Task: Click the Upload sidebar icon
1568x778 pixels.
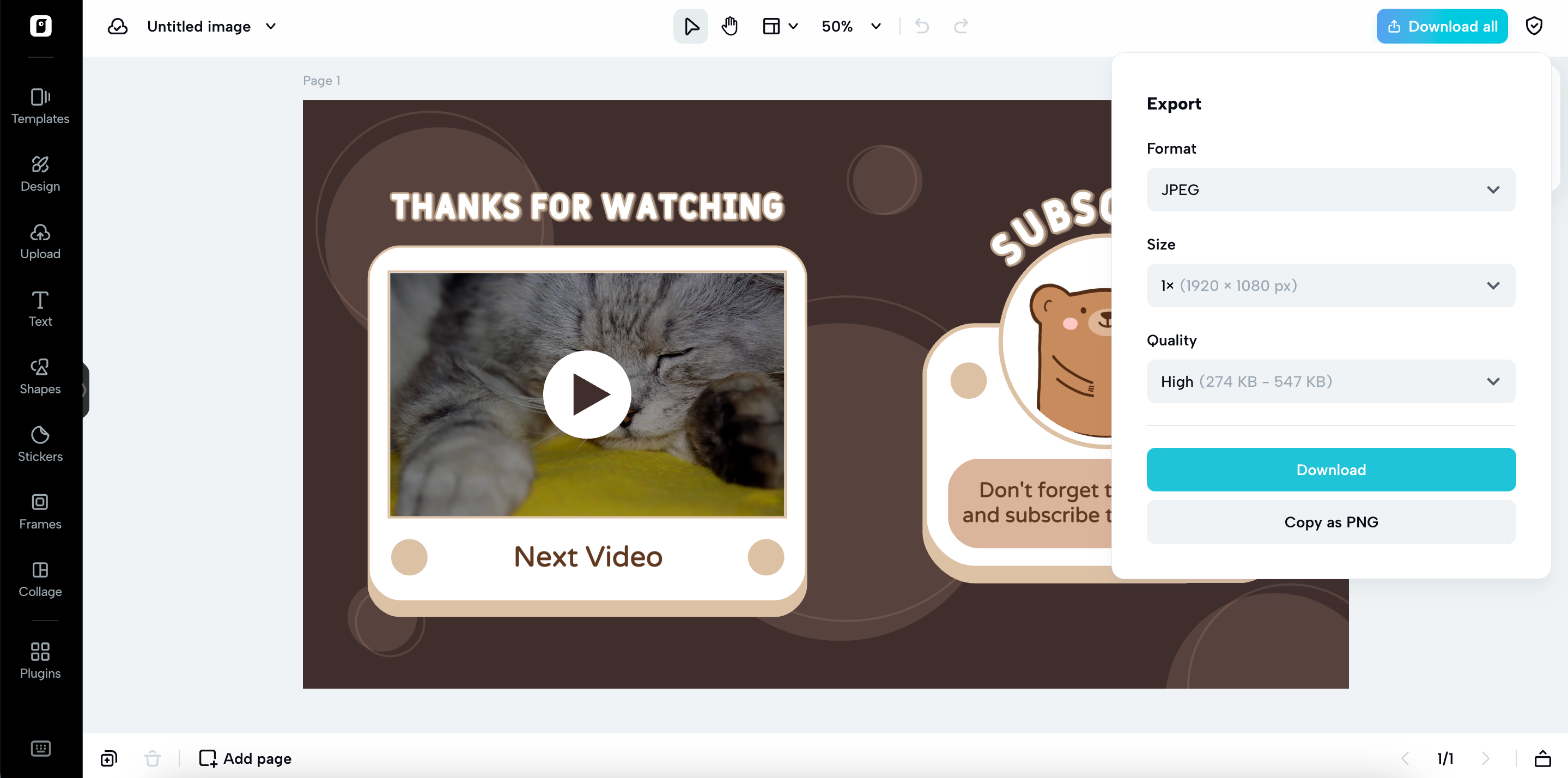Action: coord(40,241)
